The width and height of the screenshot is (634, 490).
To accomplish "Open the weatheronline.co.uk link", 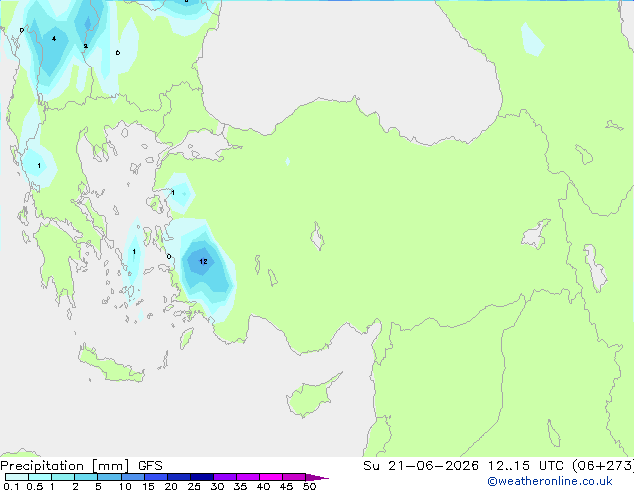I will pyautogui.click(x=550, y=481).
